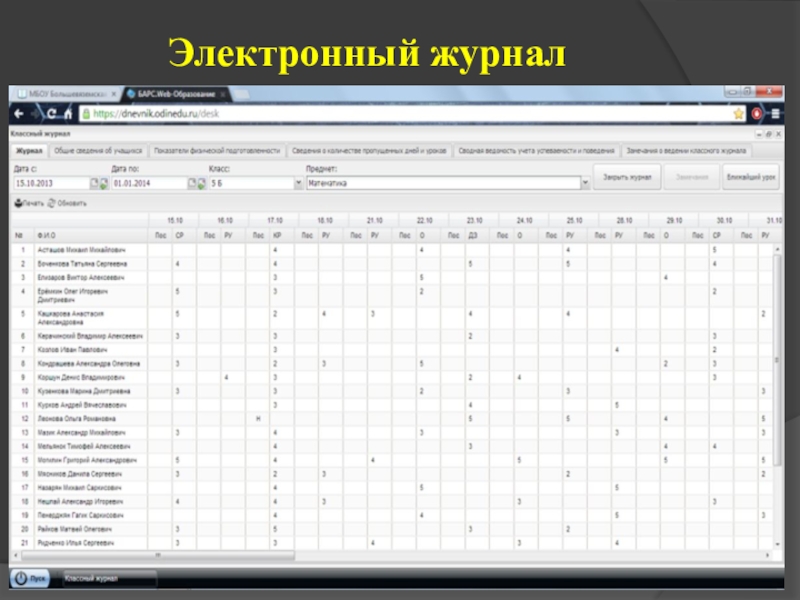Reload the page with the refresh icon
This screenshot has width=800, height=600.
pos(52,113)
